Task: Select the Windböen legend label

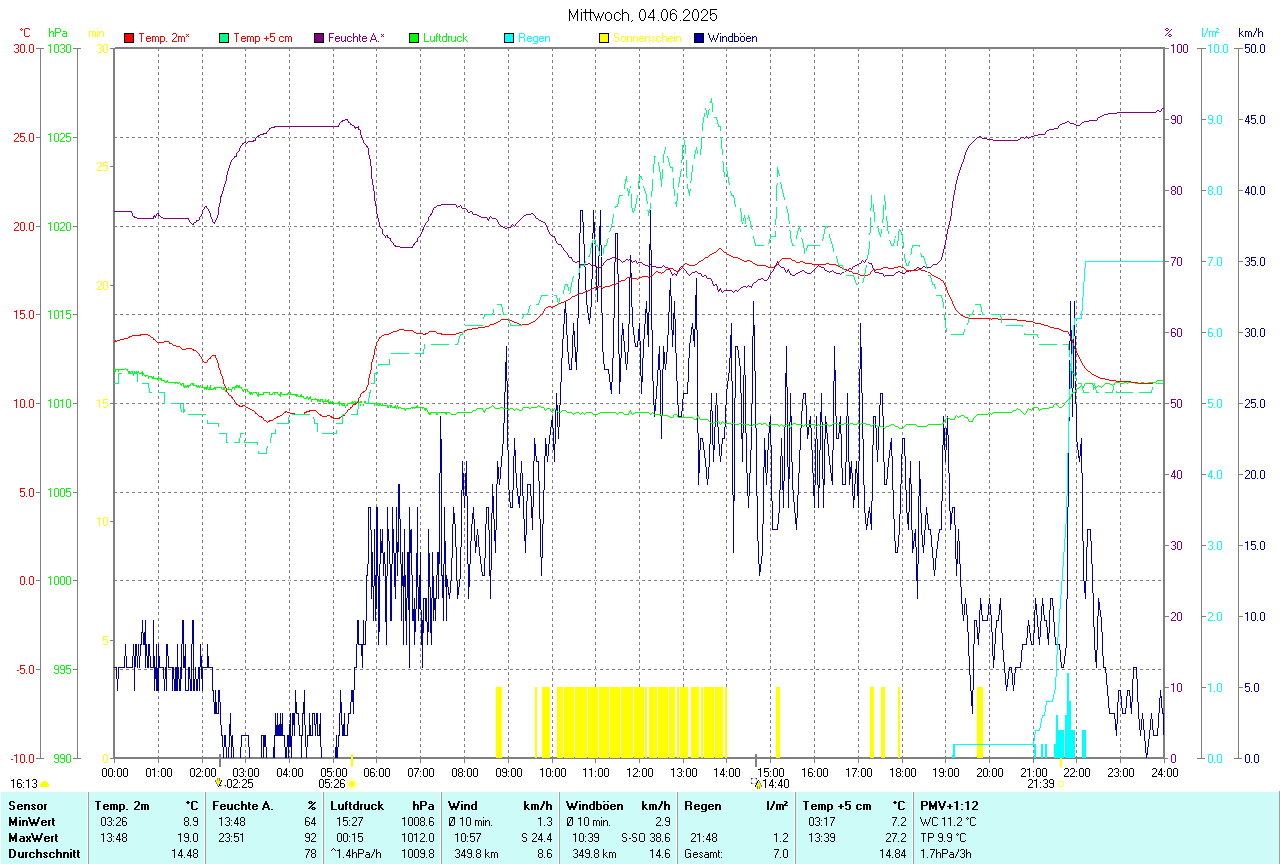Action: [733, 38]
